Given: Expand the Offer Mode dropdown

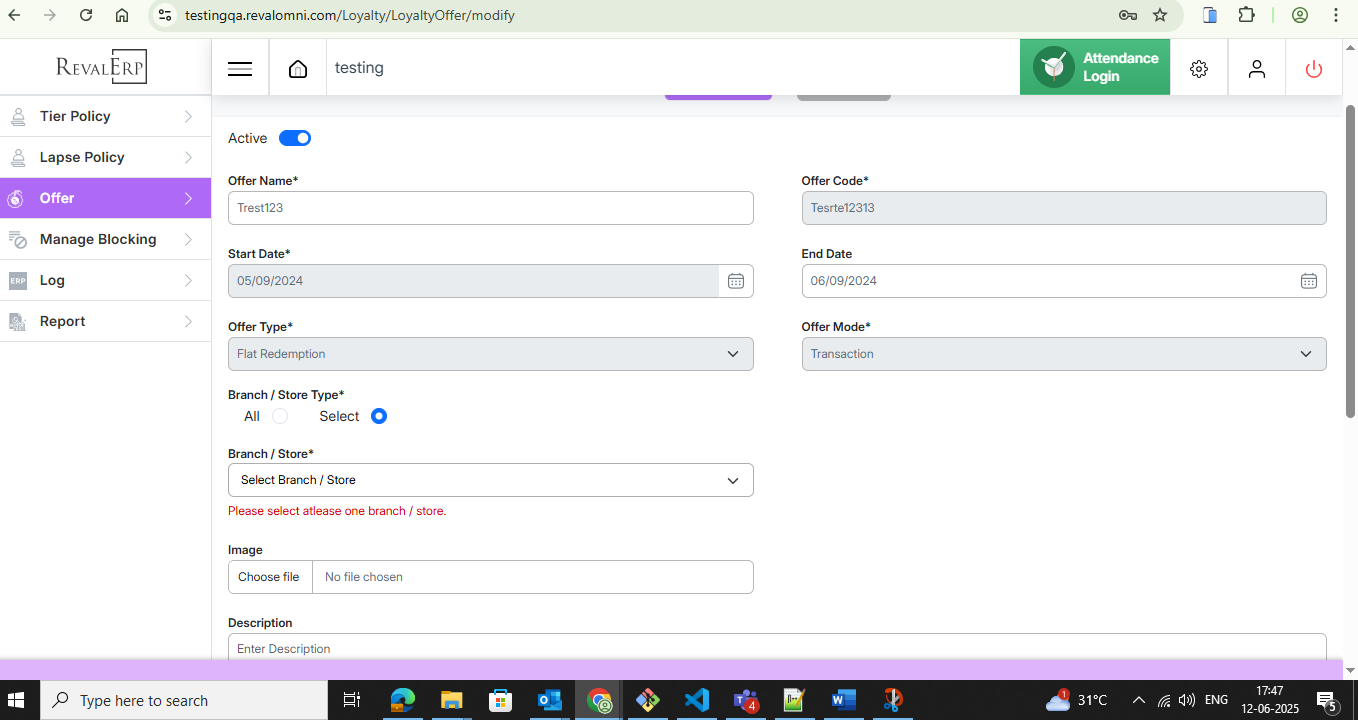Looking at the screenshot, I should tap(1063, 354).
